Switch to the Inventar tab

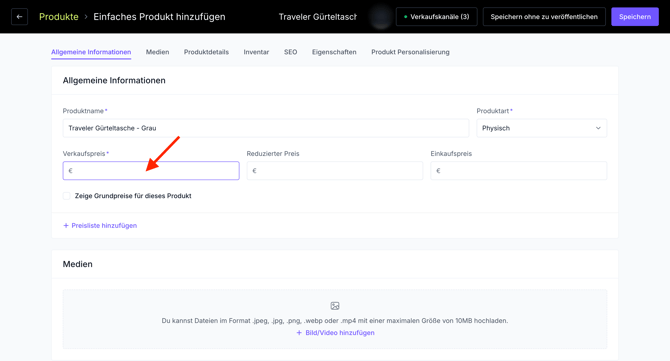pos(256,52)
